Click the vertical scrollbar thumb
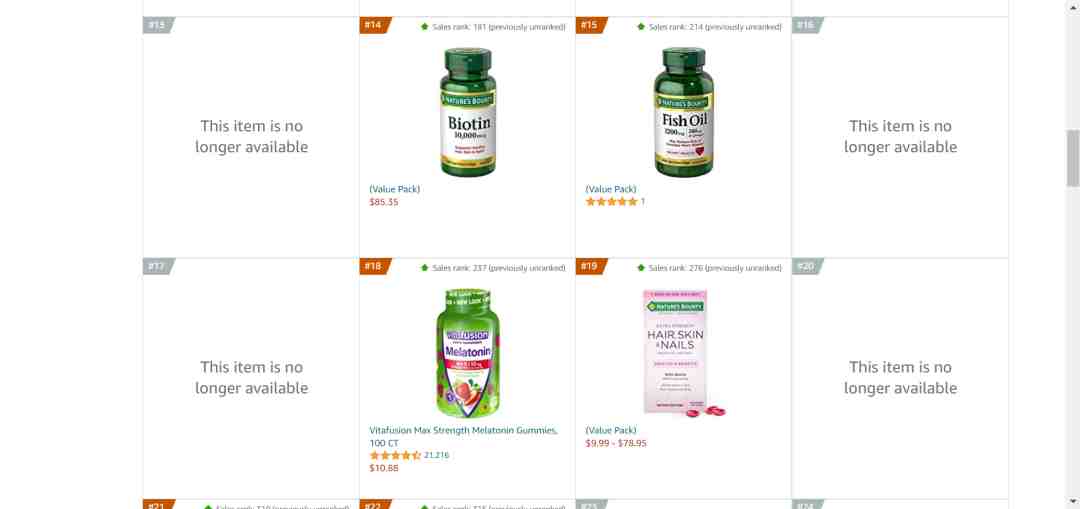The height and width of the screenshot is (509, 1080). point(1073,158)
